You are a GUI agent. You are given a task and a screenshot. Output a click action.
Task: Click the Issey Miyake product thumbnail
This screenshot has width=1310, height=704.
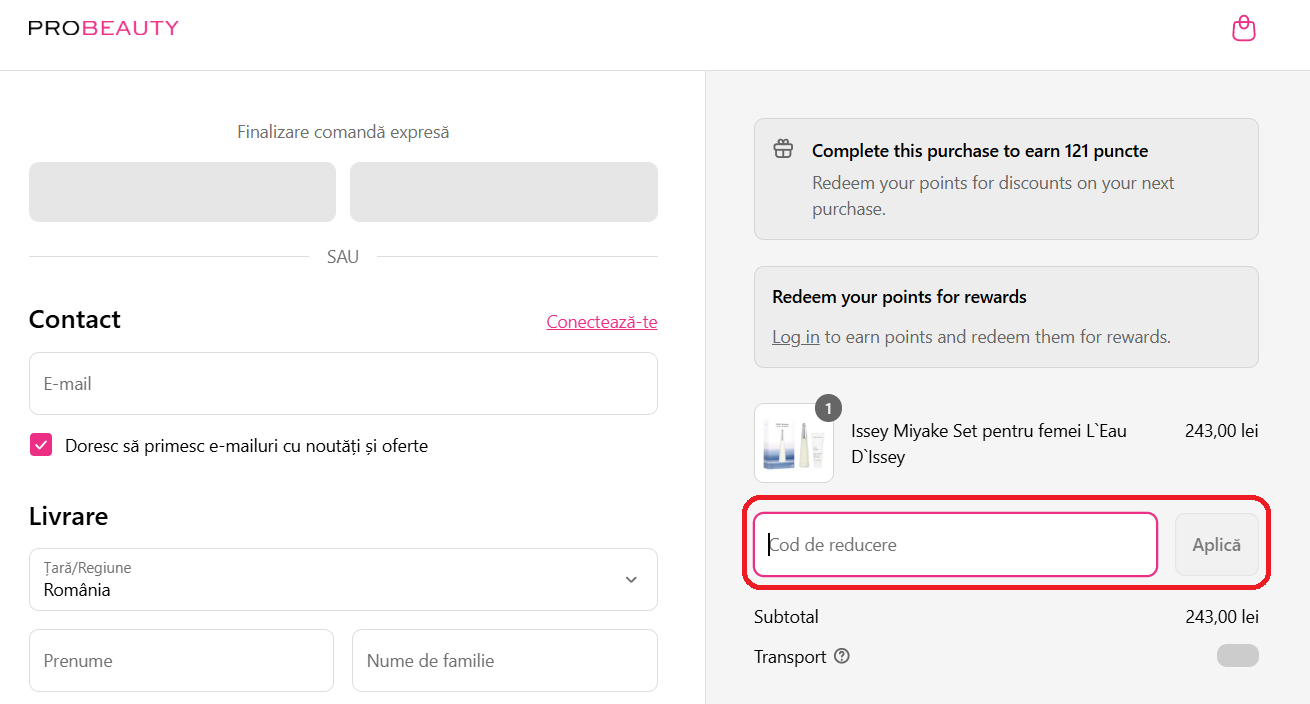tap(794, 444)
